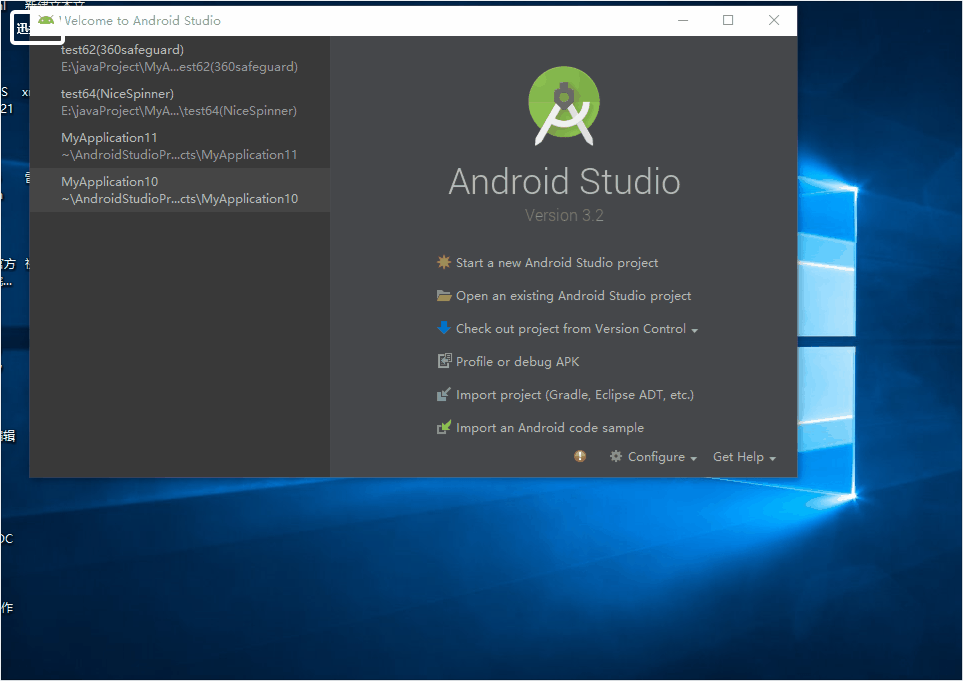Viewport: 963px width, 681px height.
Task: Click the Profile or debug APK icon
Action: tap(443, 361)
